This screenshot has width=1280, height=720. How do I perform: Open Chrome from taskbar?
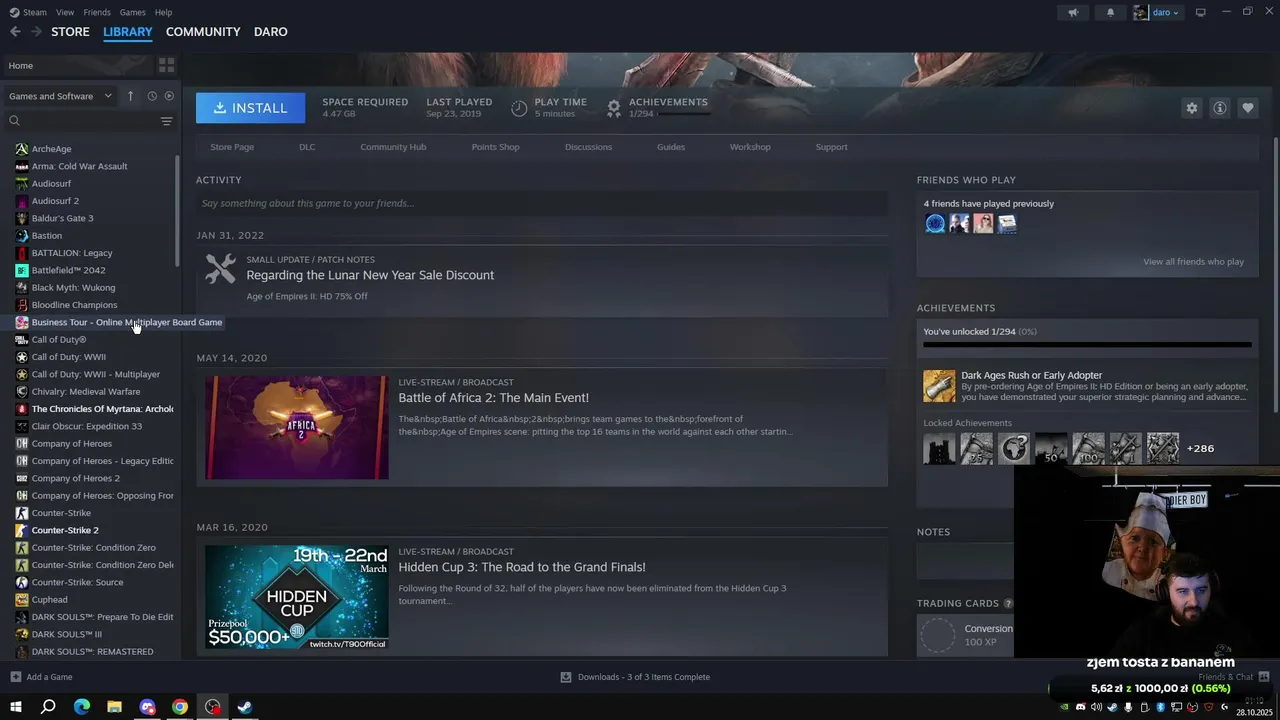(x=180, y=707)
